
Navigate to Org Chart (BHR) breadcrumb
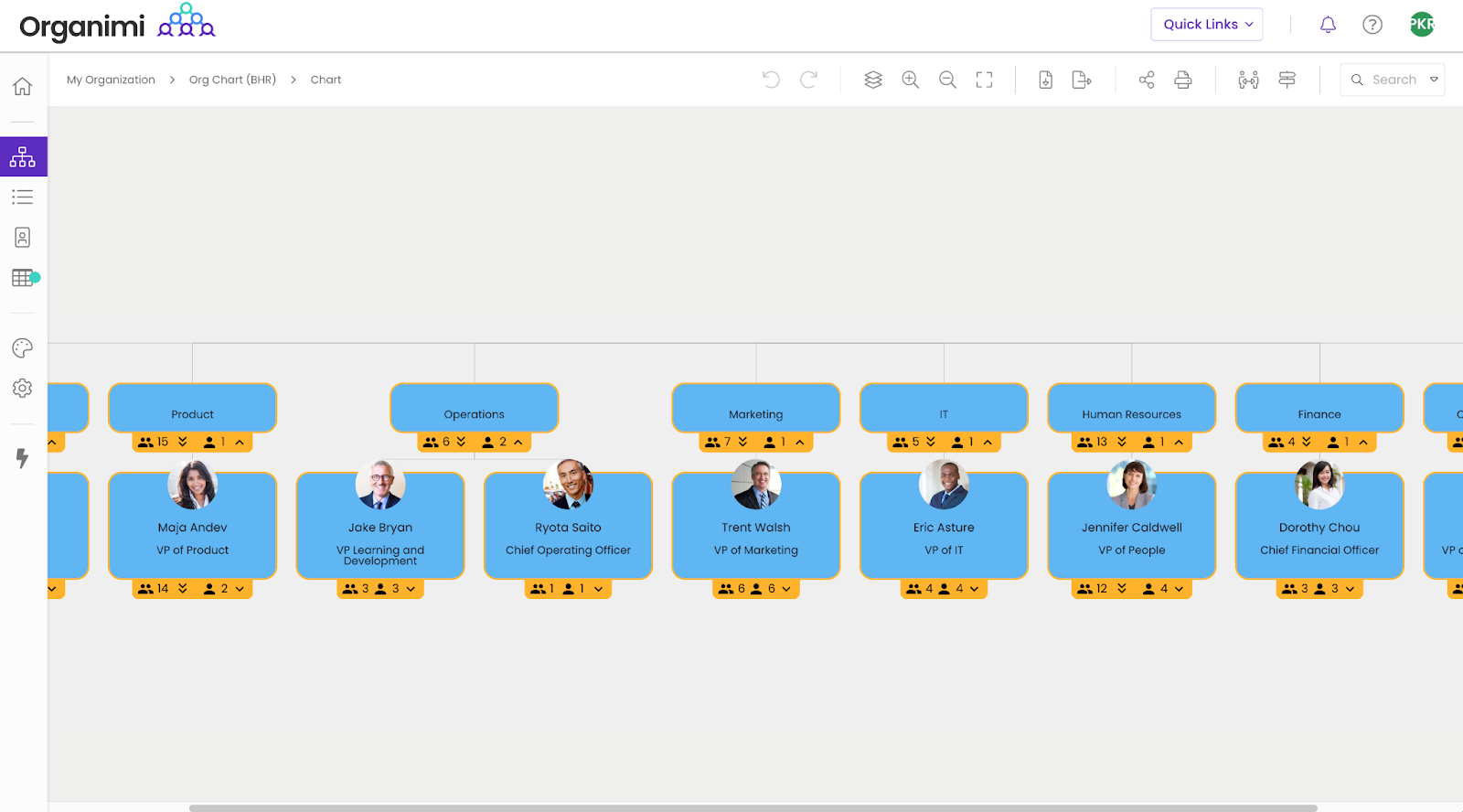pyautogui.click(x=232, y=80)
